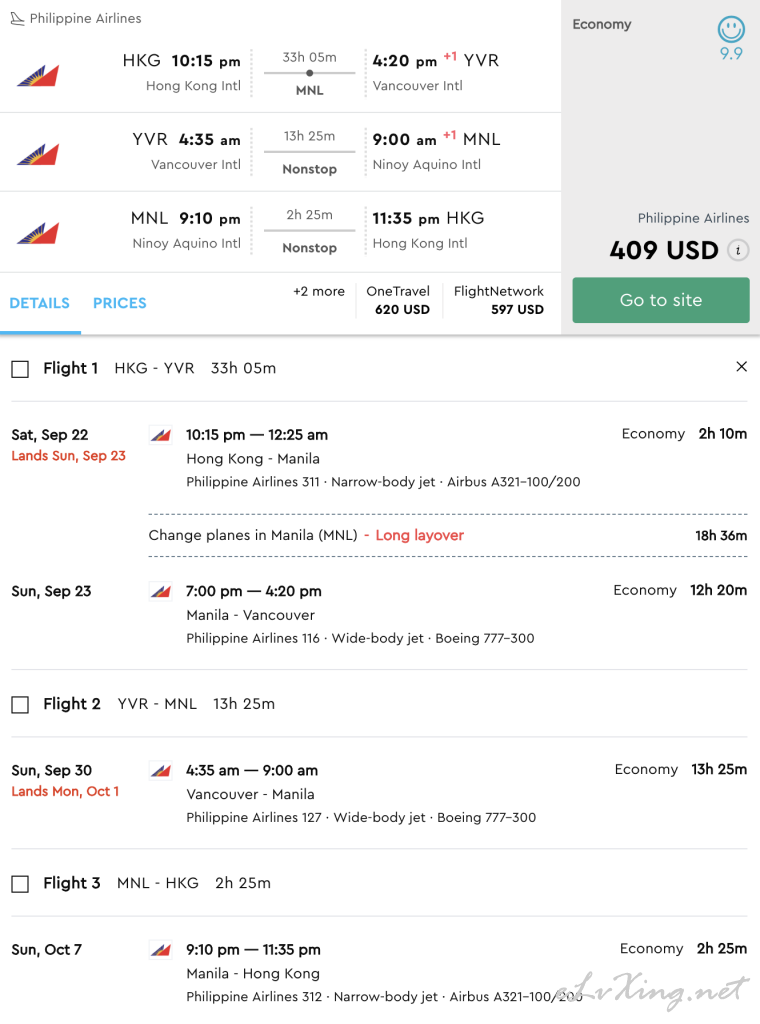Close the flight details panel with X
Image resolution: width=760 pixels, height=1024 pixels.
pyautogui.click(x=741, y=366)
